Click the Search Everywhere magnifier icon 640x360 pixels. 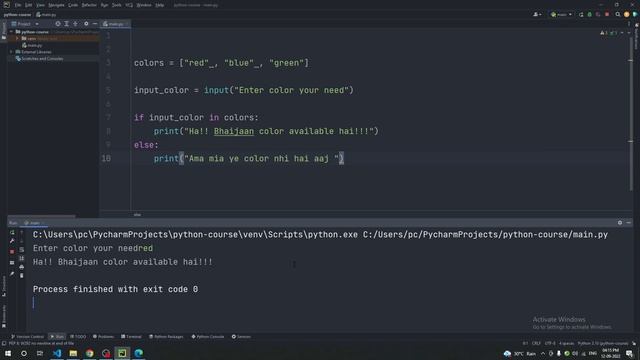tap(618, 14)
